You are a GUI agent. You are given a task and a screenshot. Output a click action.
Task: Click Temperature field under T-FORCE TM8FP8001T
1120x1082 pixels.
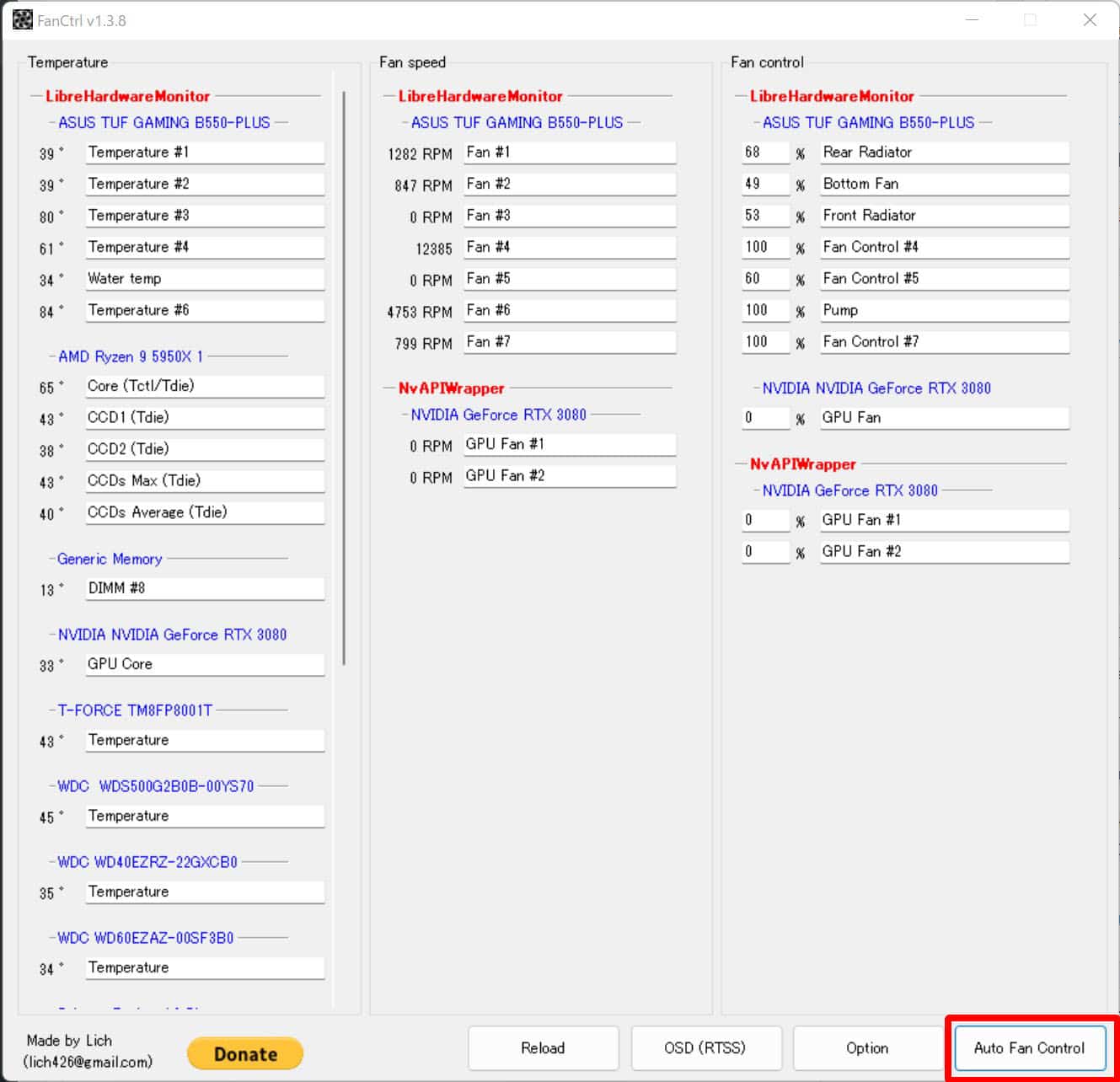point(205,741)
